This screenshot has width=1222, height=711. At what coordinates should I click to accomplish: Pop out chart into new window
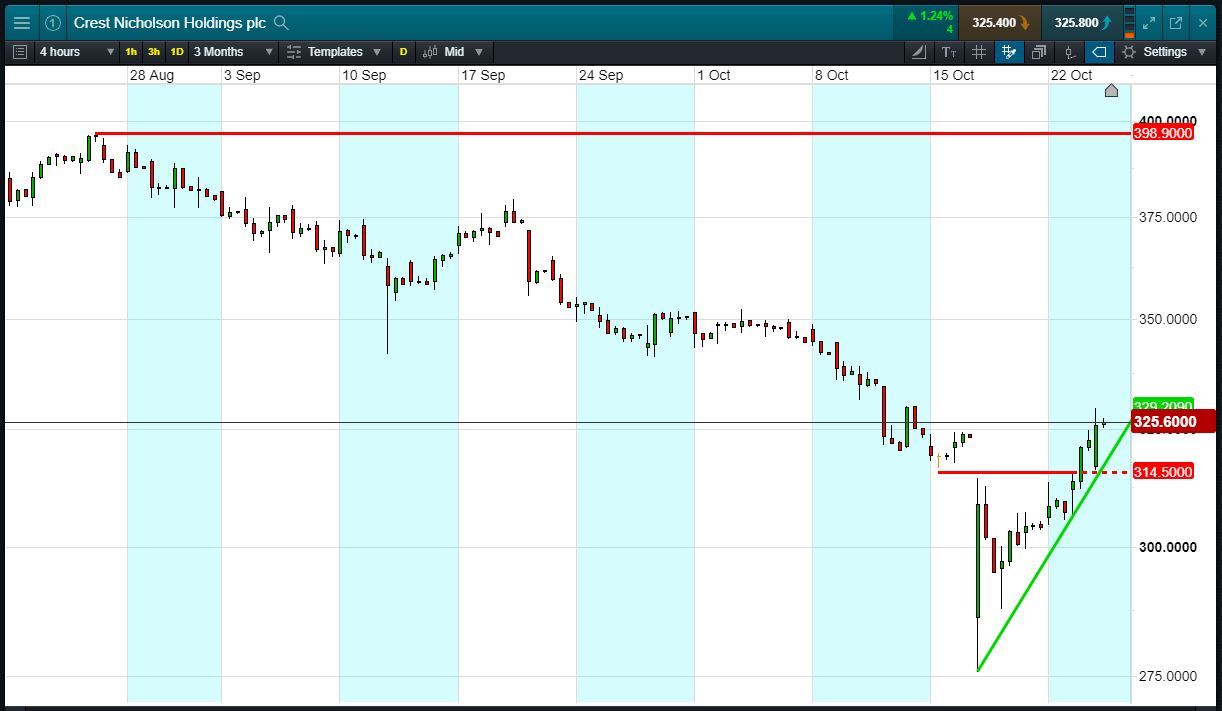(x=1176, y=22)
